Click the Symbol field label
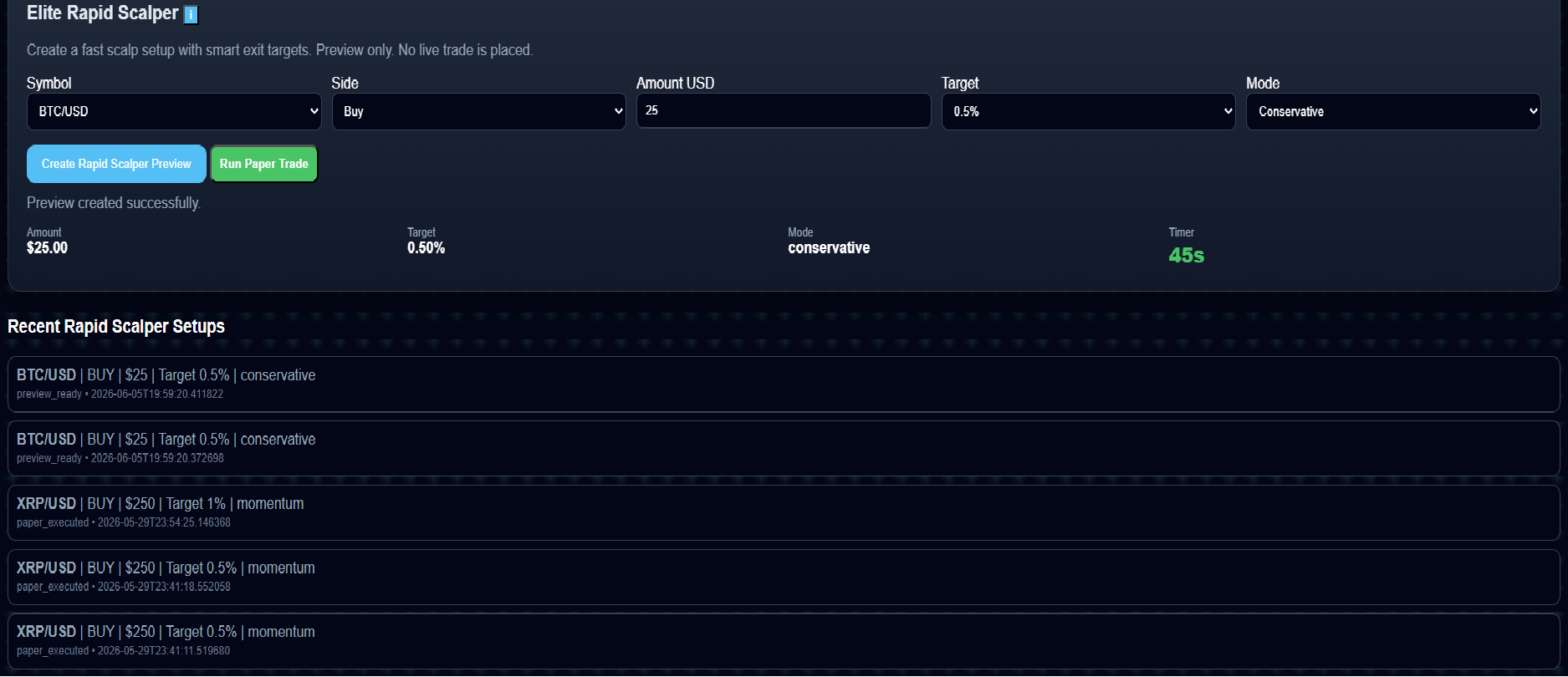Image resolution: width=1568 pixels, height=677 pixels. (x=49, y=83)
